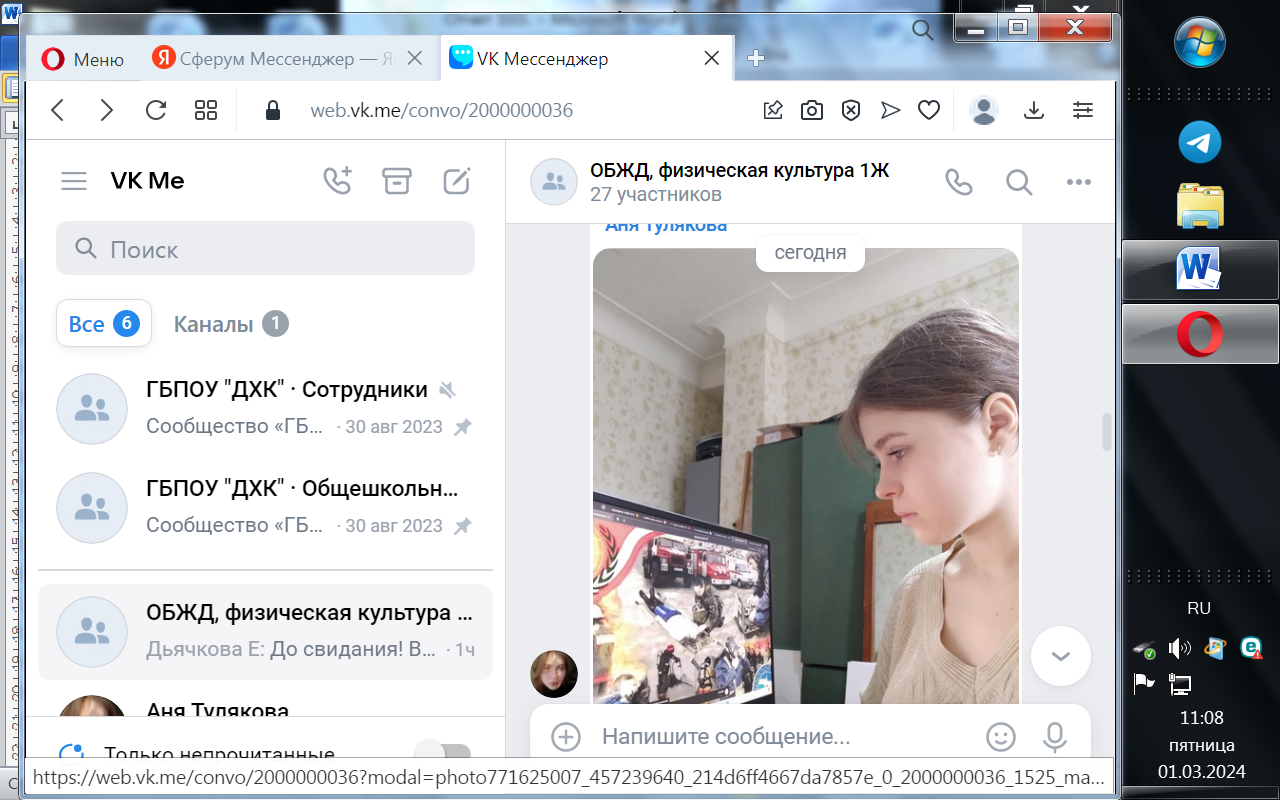This screenshot has width=1280, height=800.
Task: Click the new call icon in sidebar
Action: [x=337, y=181]
